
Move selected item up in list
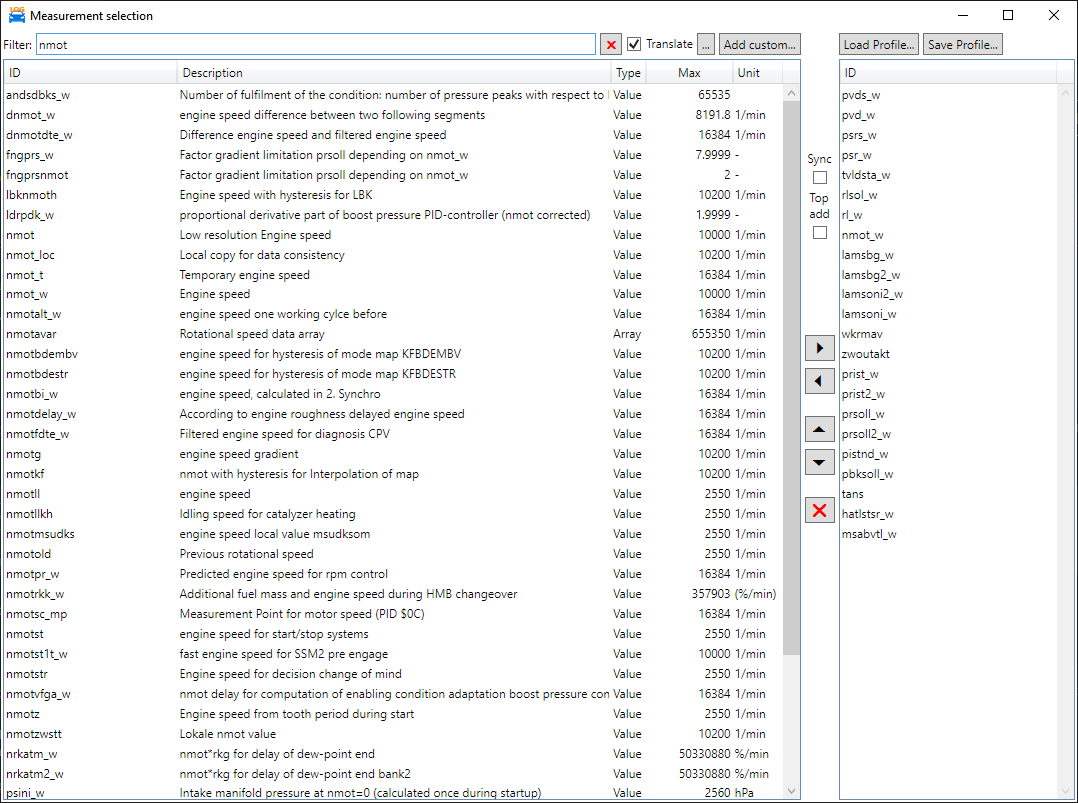(x=820, y=429)
